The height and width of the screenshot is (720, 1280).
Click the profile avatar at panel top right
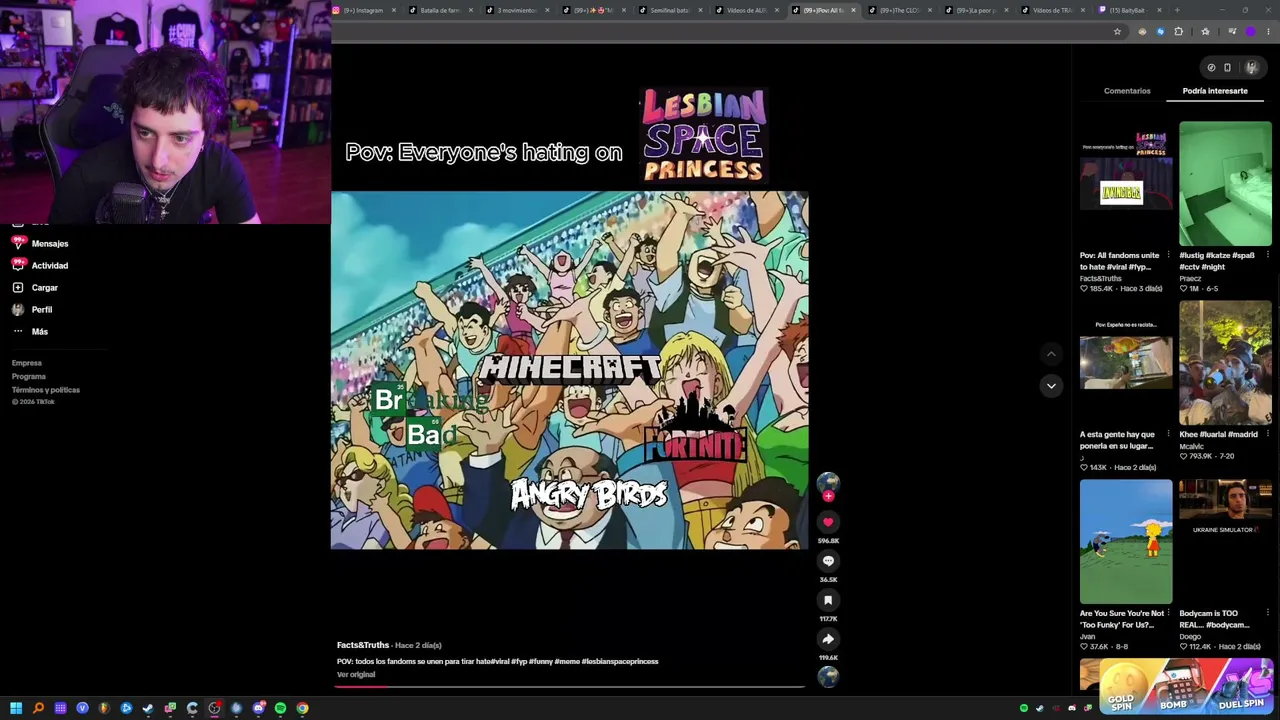coord(1251,68)
